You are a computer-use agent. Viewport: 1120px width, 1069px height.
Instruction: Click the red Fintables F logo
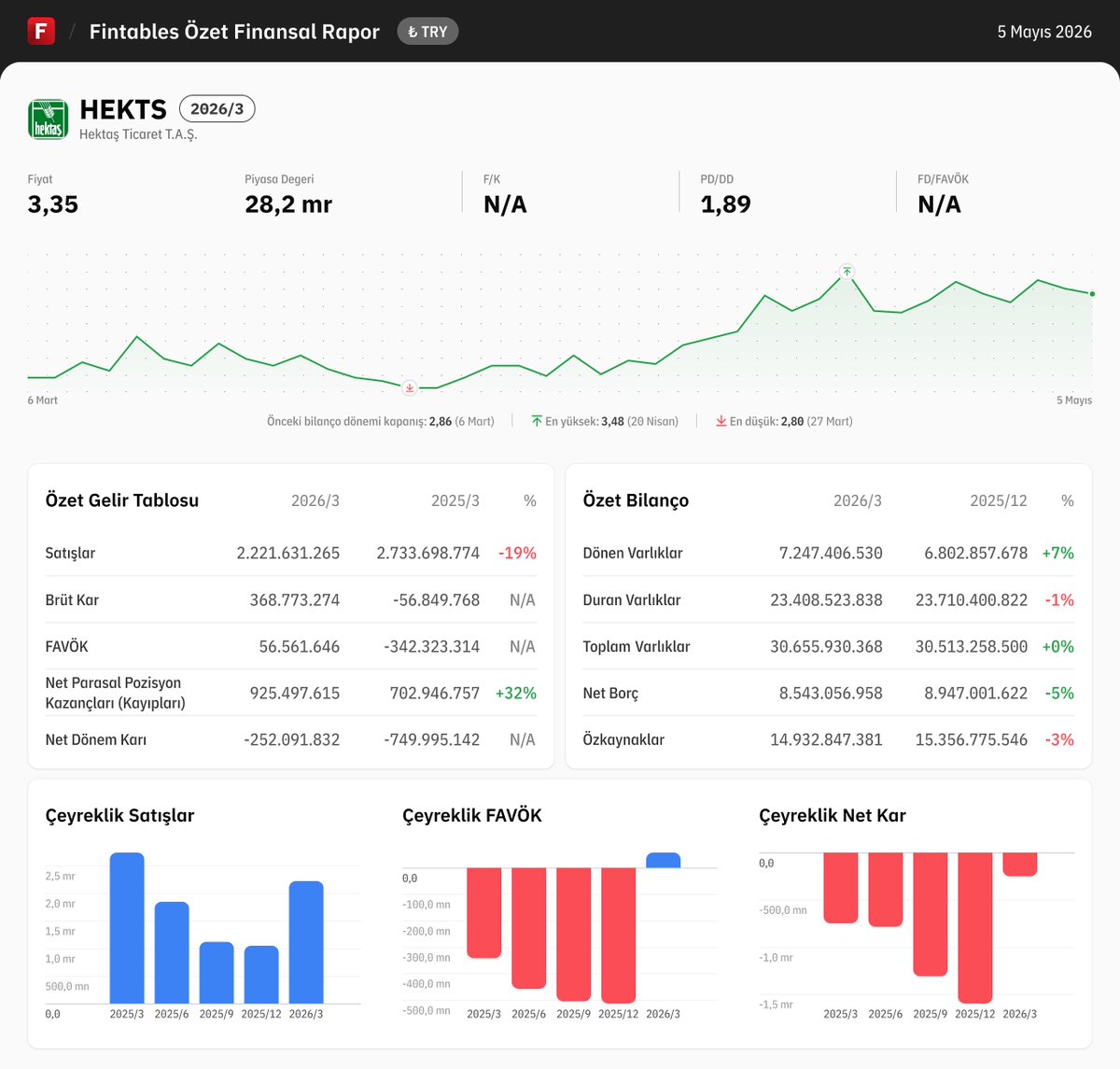click(x=41, y=31)
